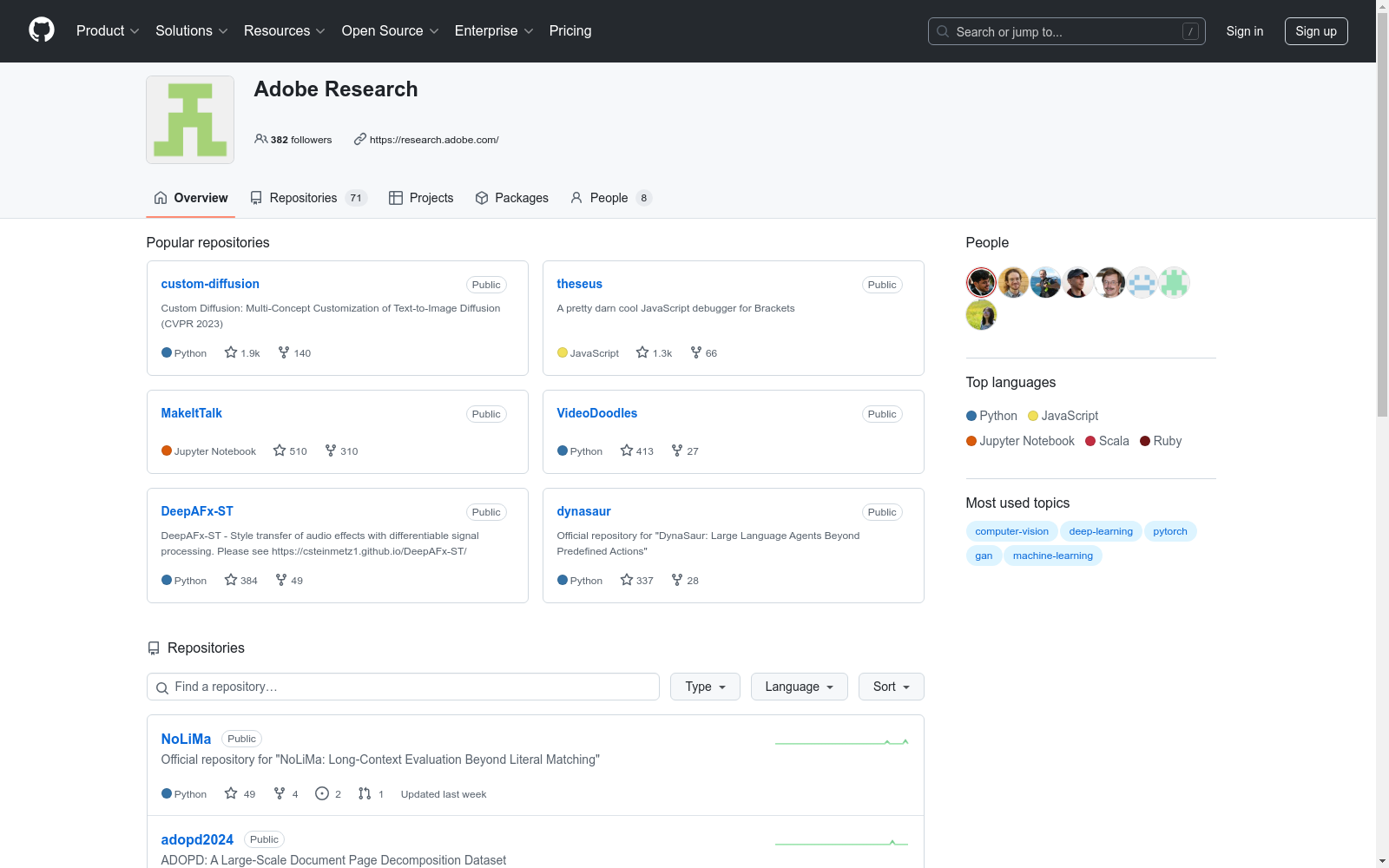The width and height of the screenshot is (1389, 868).
Task: Click the stars icon on theseus card
Action: pos(642,352)
